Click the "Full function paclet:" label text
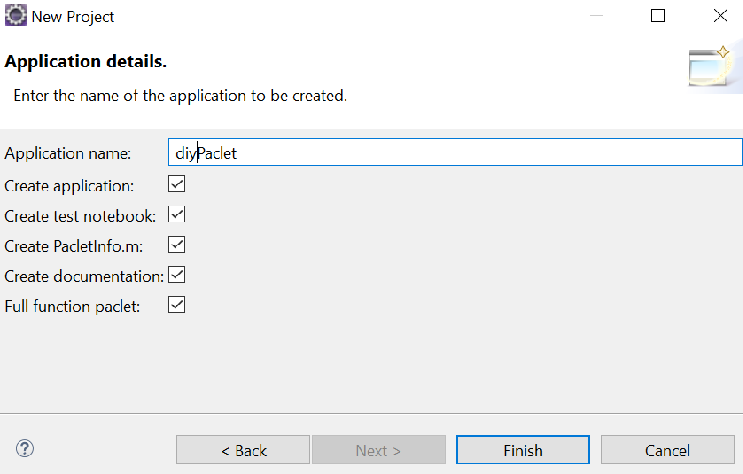743x474 pixels. [72, 307]
